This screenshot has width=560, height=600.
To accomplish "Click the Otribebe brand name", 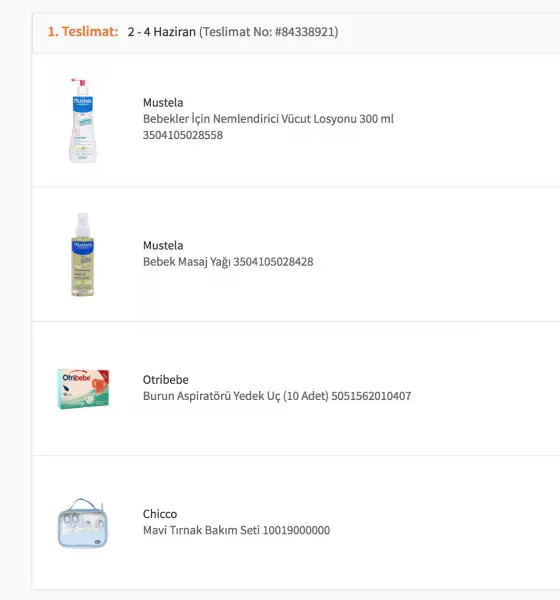I will pos(166,380).
